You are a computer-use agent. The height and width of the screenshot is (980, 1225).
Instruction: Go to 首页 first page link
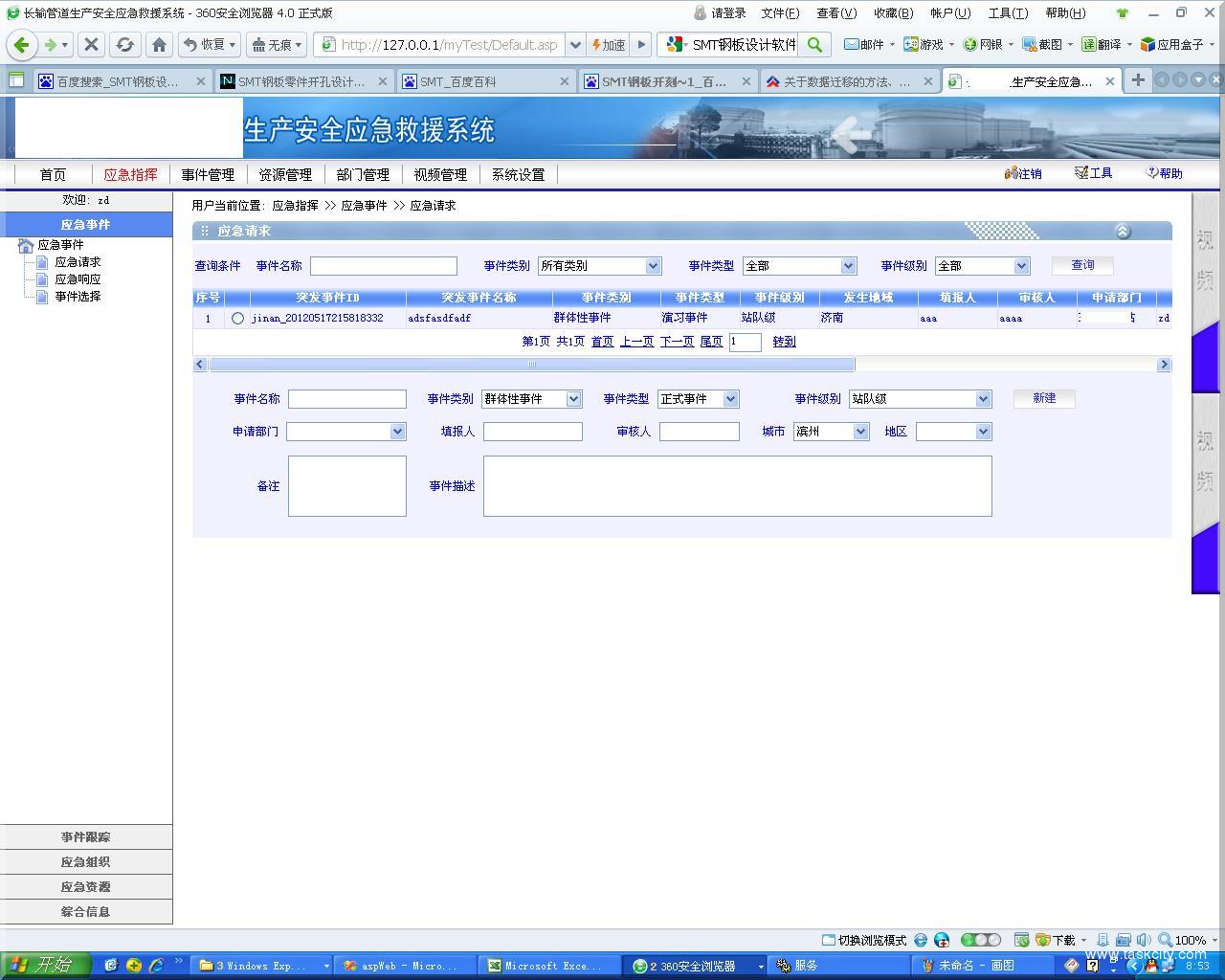(602, 342)
